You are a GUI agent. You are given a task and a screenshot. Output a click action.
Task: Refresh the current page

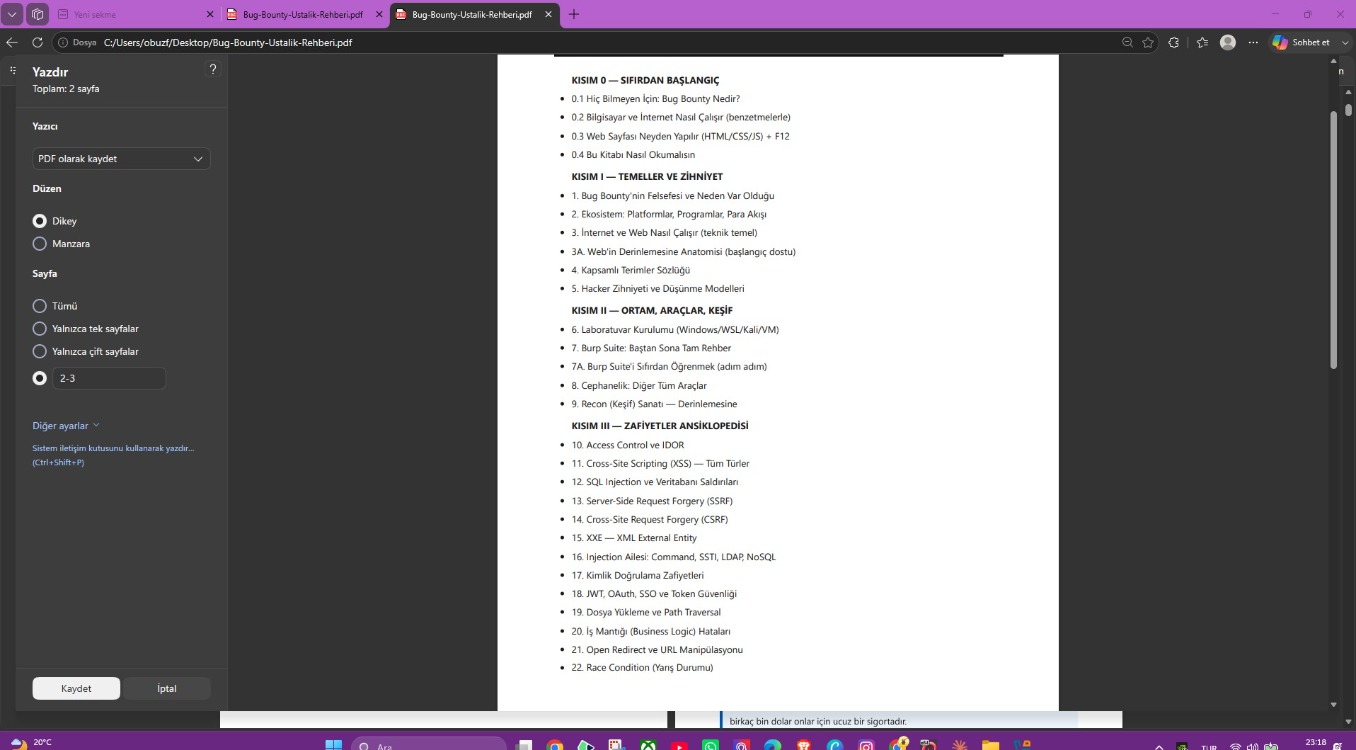[x=37, y=43]
